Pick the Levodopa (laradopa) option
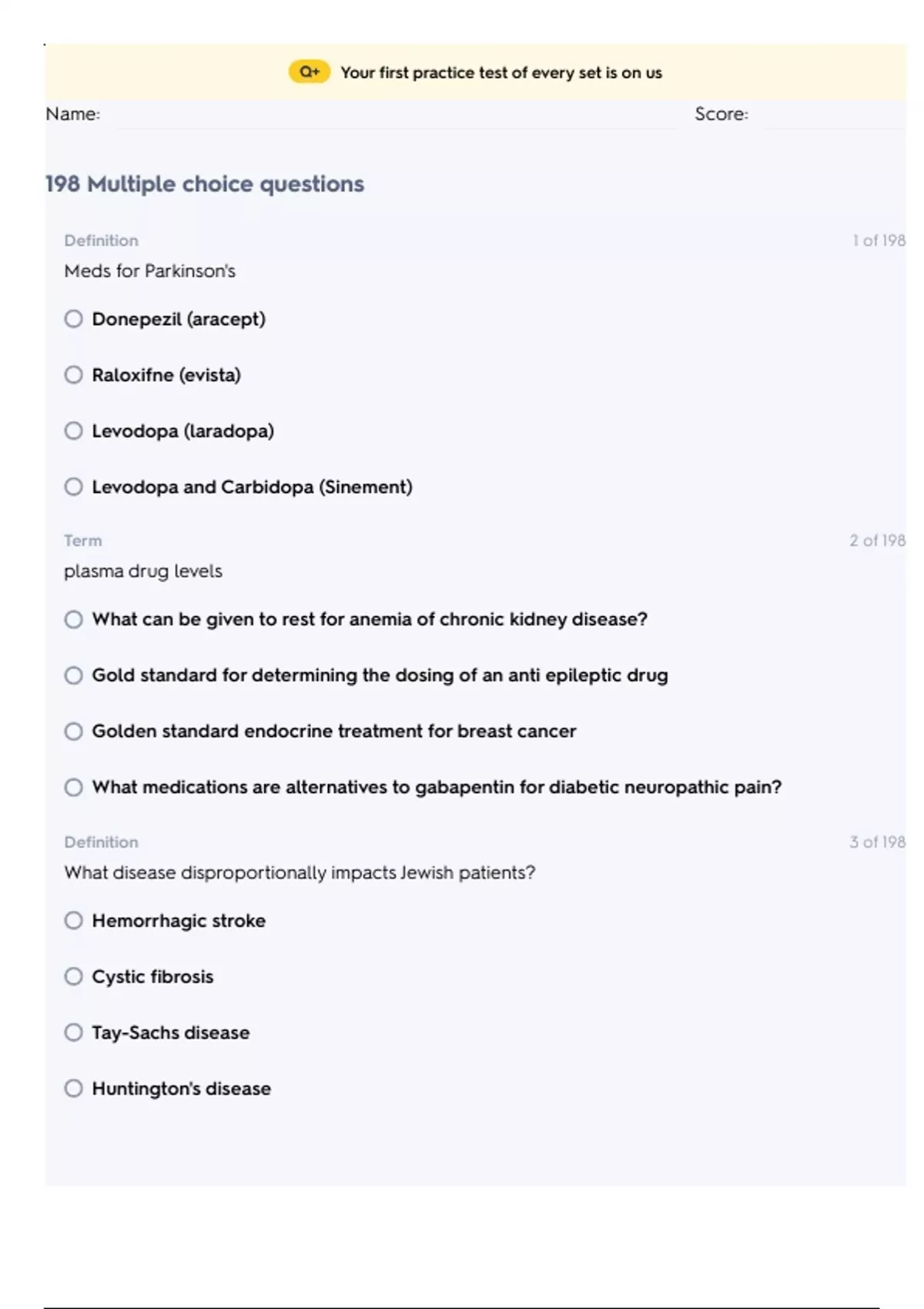This screenshot has height=1309, width=924. coord(74,430)
